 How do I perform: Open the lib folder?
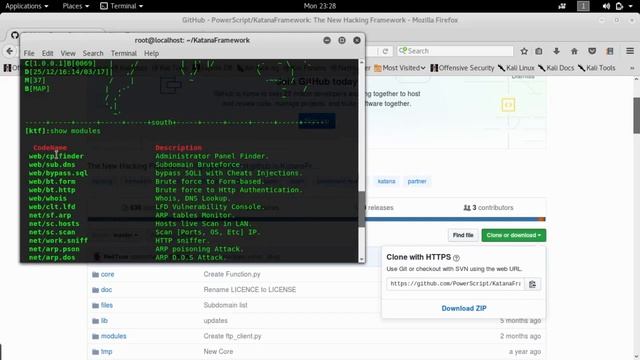coord(104,321)
